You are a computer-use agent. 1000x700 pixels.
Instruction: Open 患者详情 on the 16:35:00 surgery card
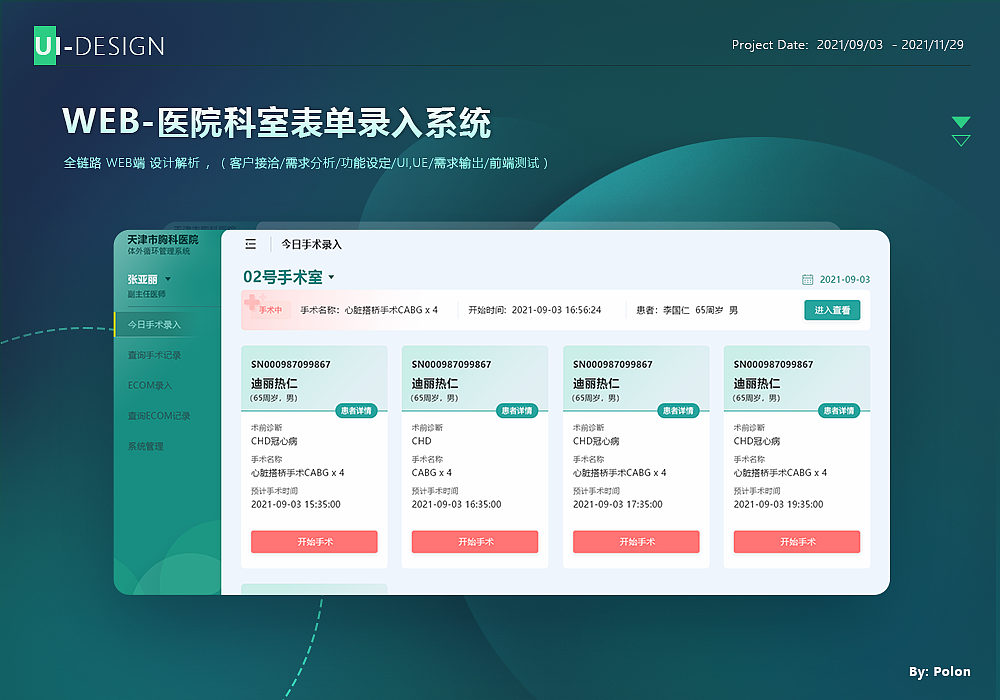(x=517, y=411)
